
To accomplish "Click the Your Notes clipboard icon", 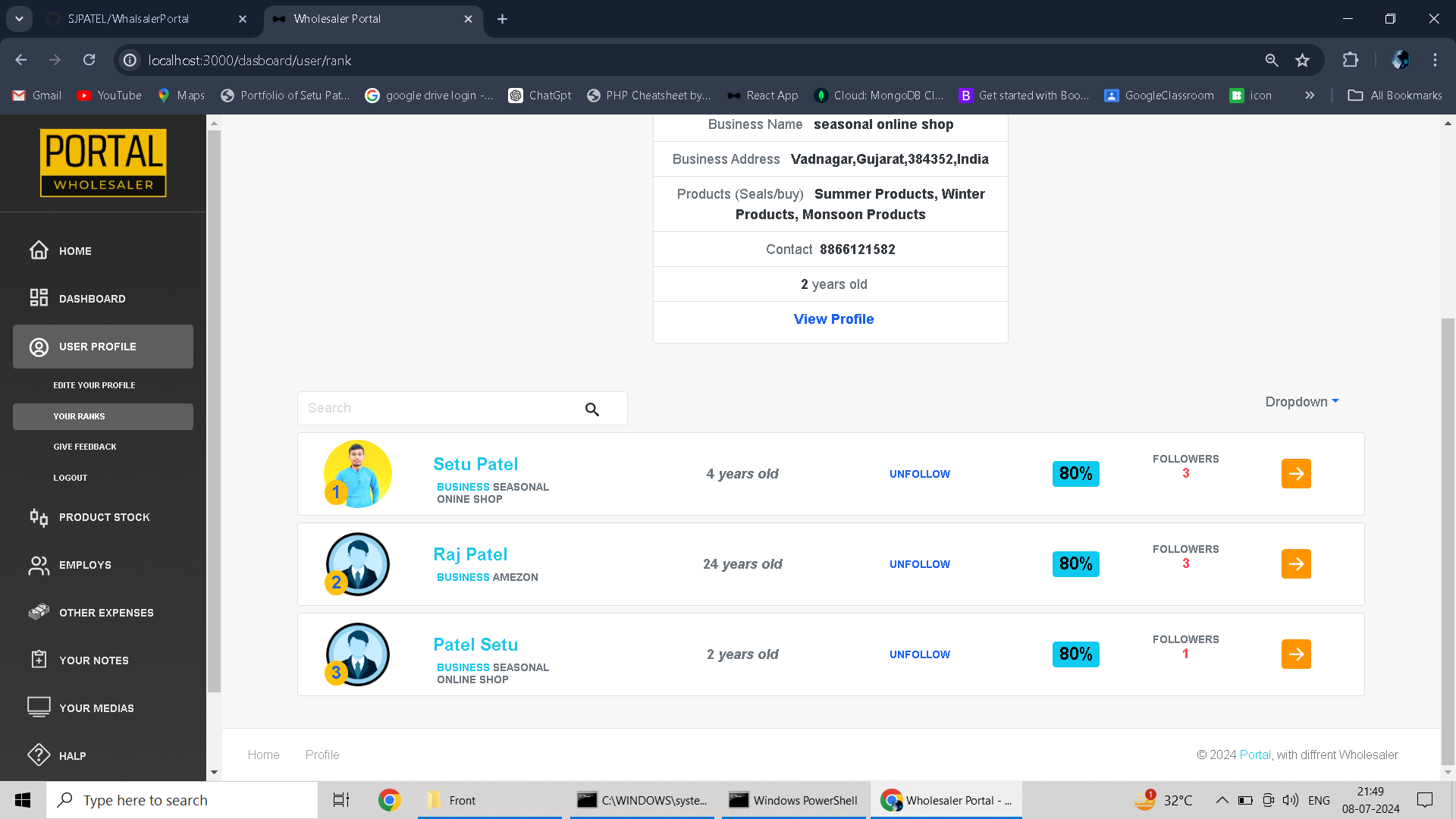I will coord(39,660).
